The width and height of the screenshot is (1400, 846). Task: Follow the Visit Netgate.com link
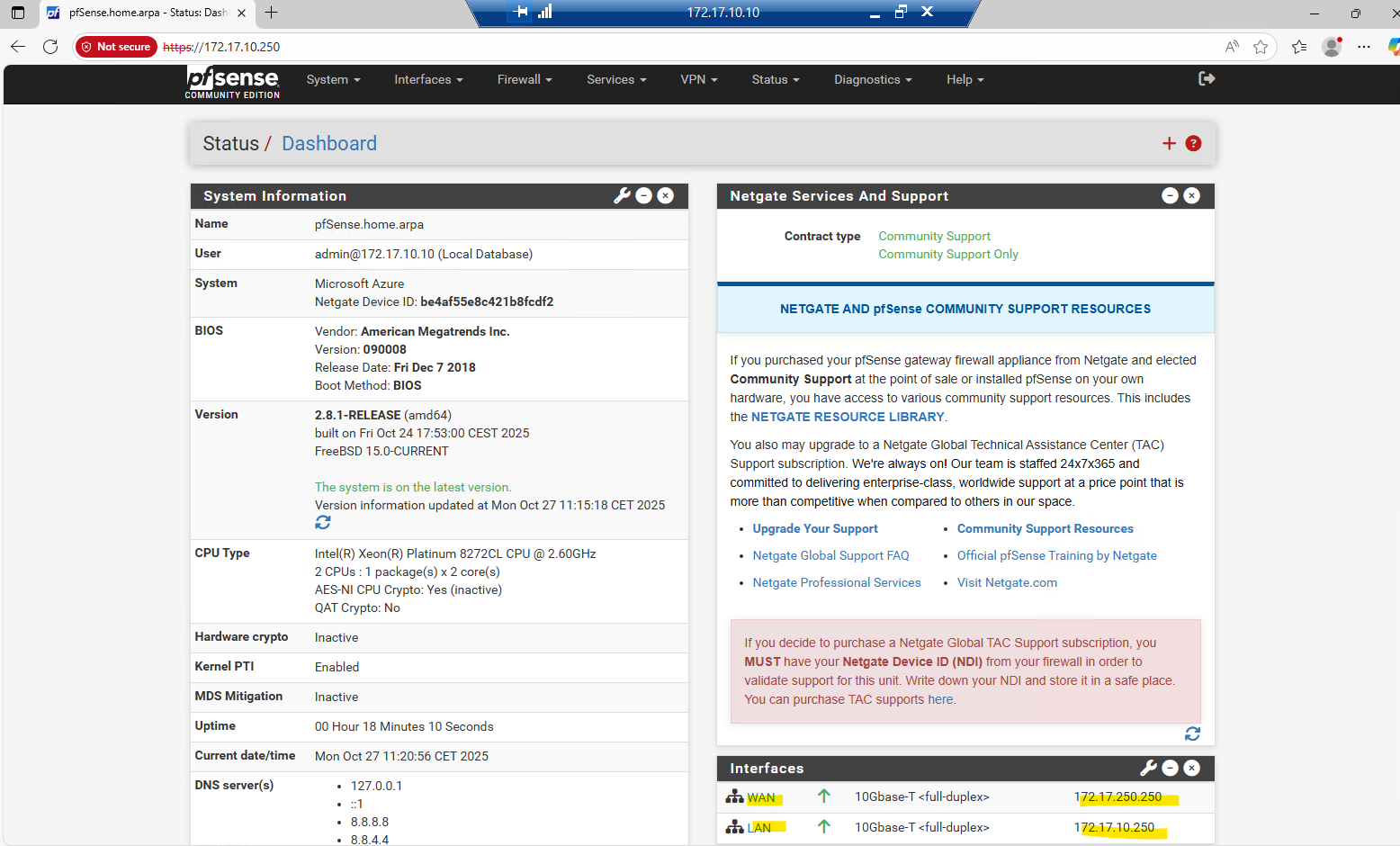coord(1007,582)
